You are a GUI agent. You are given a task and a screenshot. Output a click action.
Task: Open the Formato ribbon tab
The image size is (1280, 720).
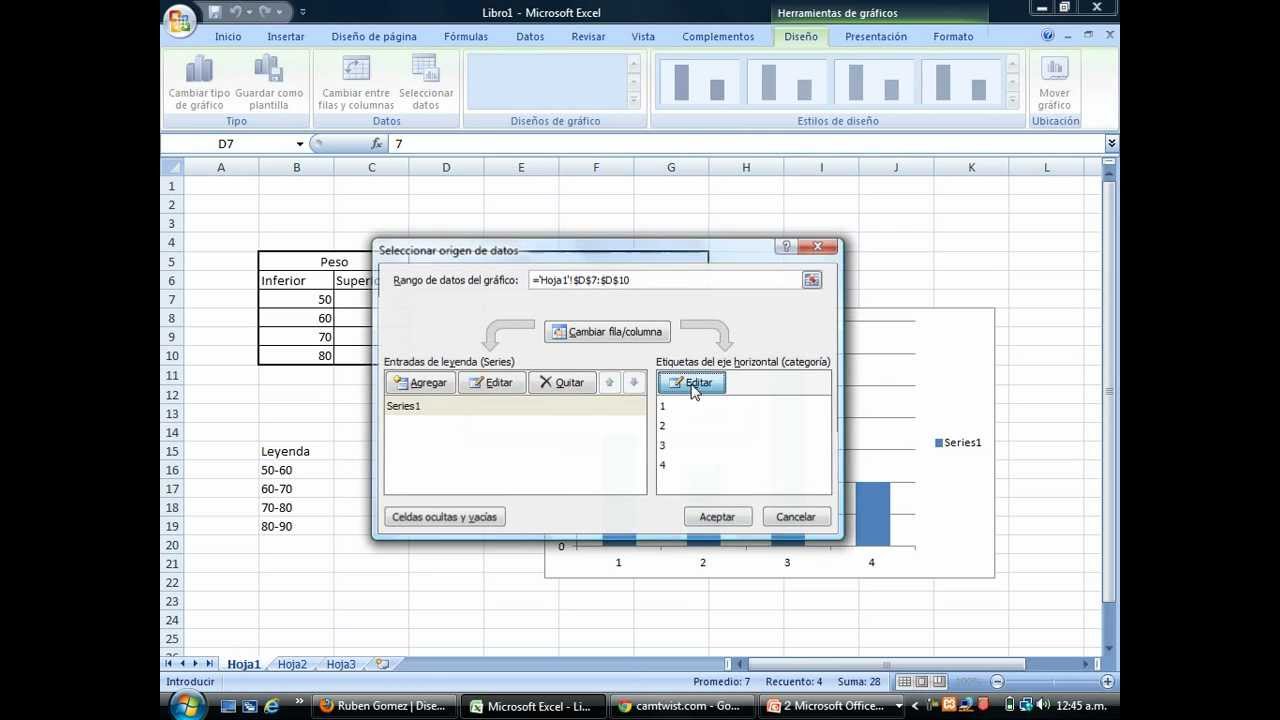click(x=953, y=36)
